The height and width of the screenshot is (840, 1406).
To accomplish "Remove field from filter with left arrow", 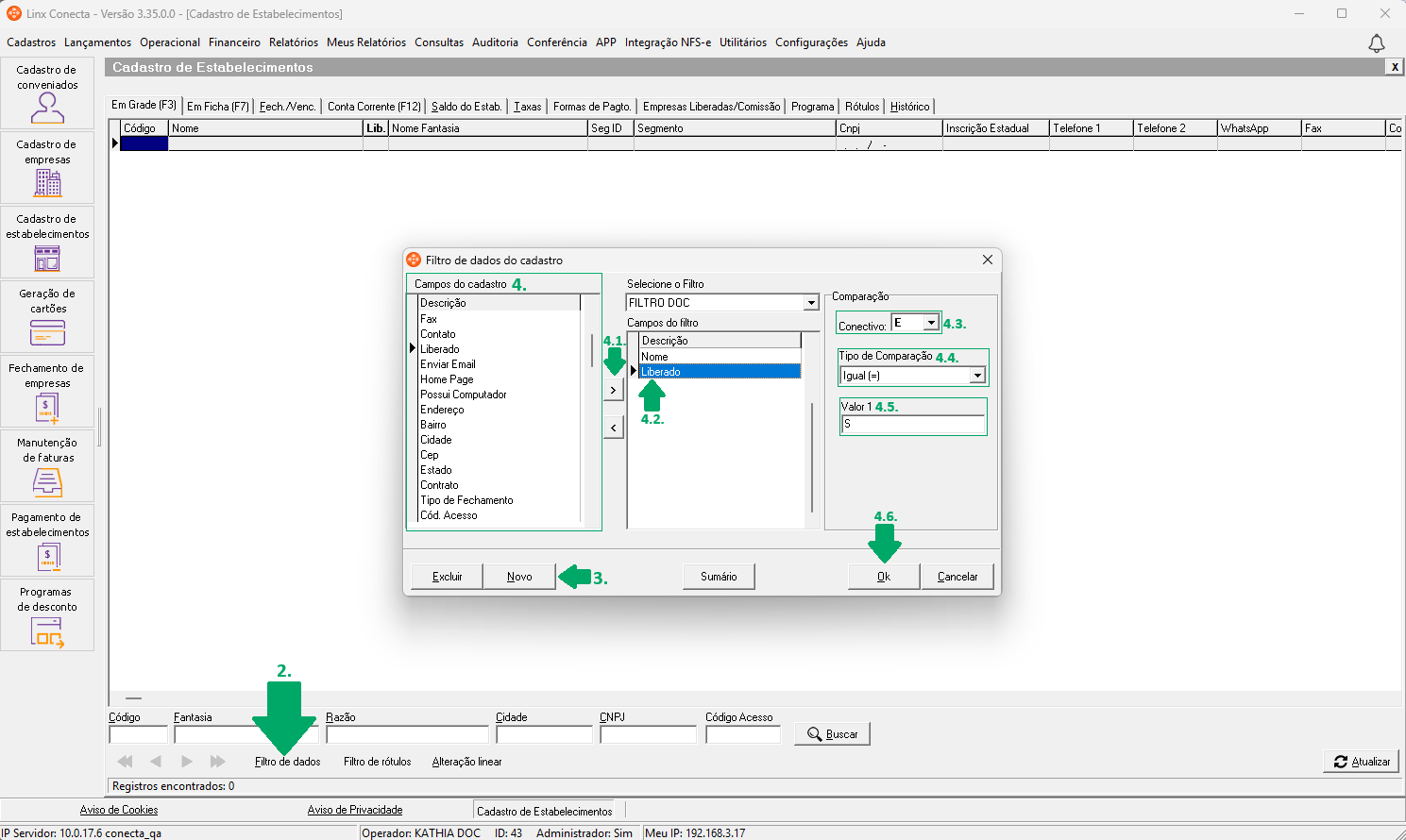I will [x=614, y=428].
